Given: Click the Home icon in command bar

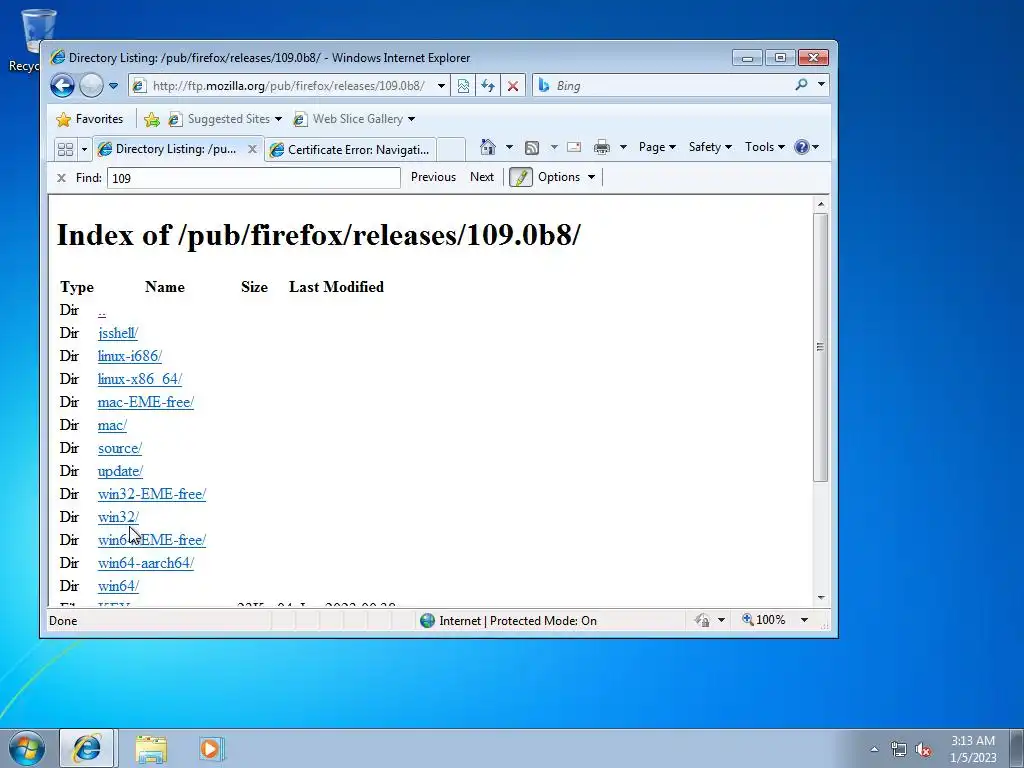Looking at the screenshot, I should [487, 147].
